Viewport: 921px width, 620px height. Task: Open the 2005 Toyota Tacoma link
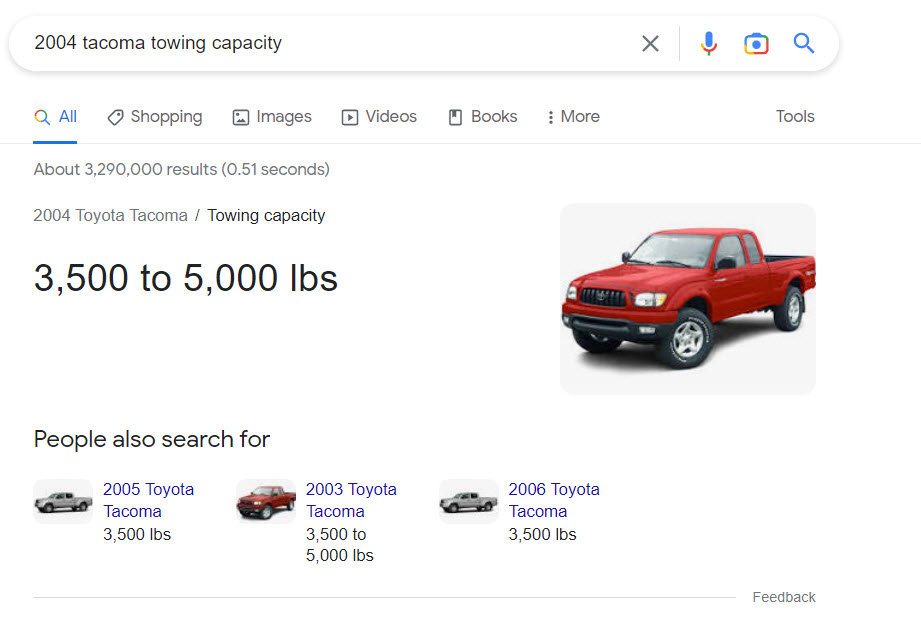(x=149, y=500)
